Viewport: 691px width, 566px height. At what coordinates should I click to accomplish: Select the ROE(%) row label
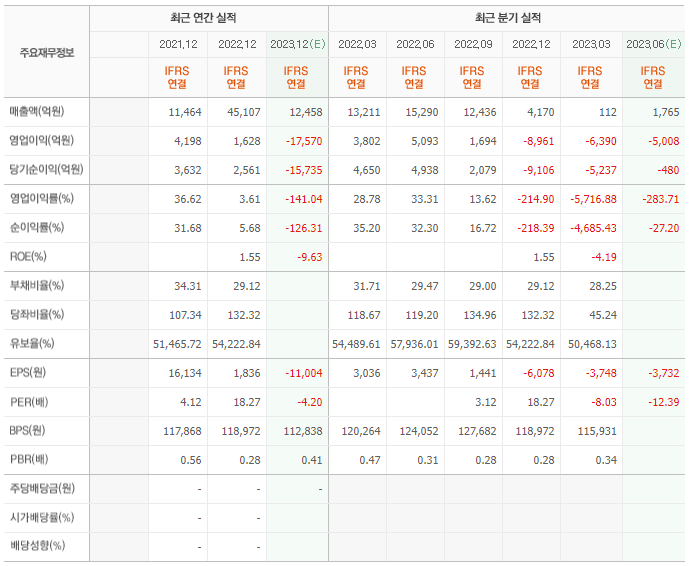point(28,257)
